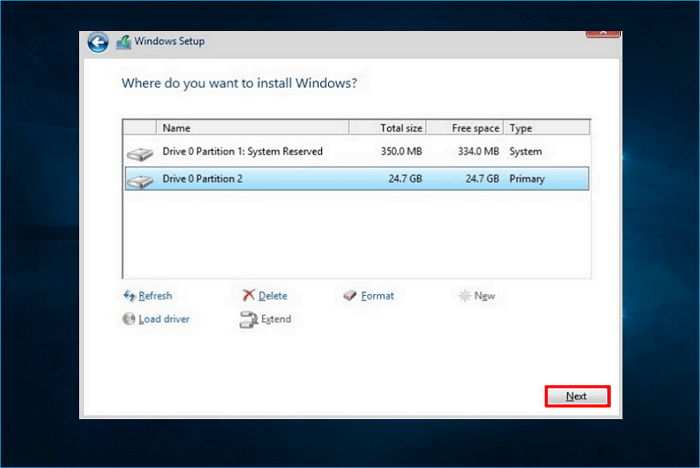Click the Load driver disc icon

click(x=128, y=320)
